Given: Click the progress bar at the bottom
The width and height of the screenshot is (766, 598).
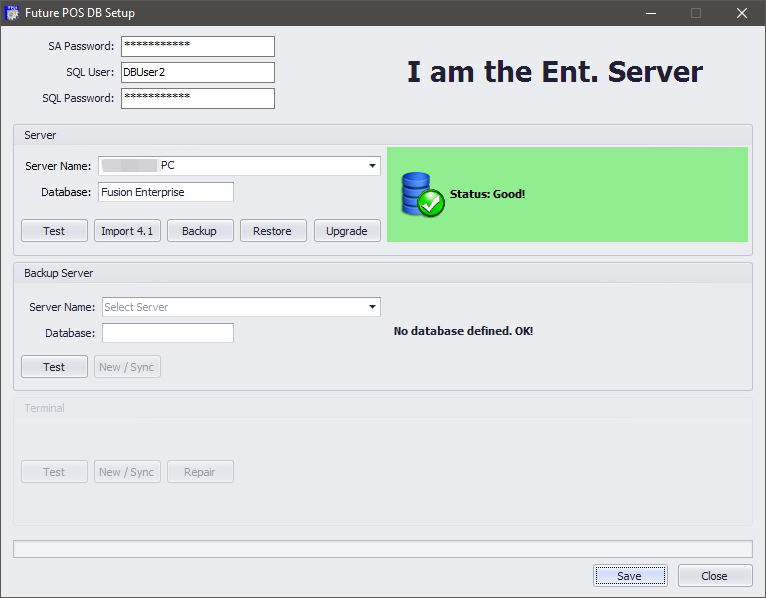Looking at the screenshot, I should (382, 549).
